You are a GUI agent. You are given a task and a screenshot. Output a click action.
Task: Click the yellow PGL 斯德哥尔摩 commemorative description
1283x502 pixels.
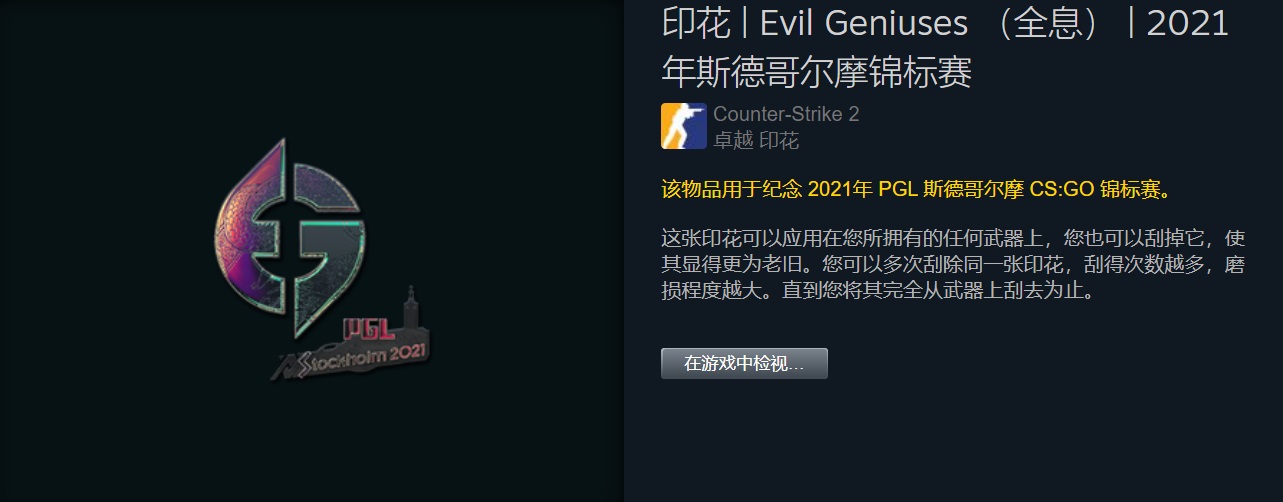coord(916,190)
